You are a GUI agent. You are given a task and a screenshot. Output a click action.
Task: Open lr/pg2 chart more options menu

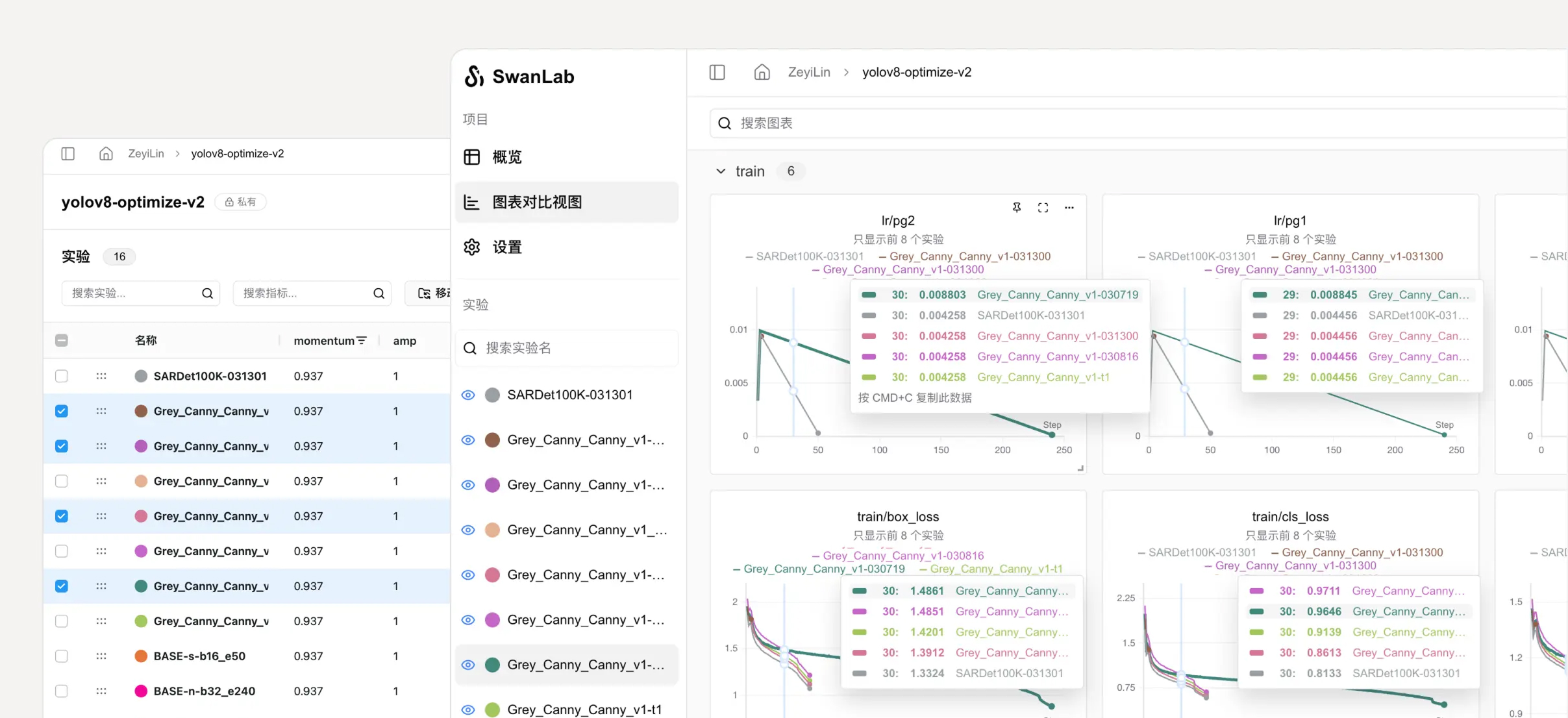1069,208
